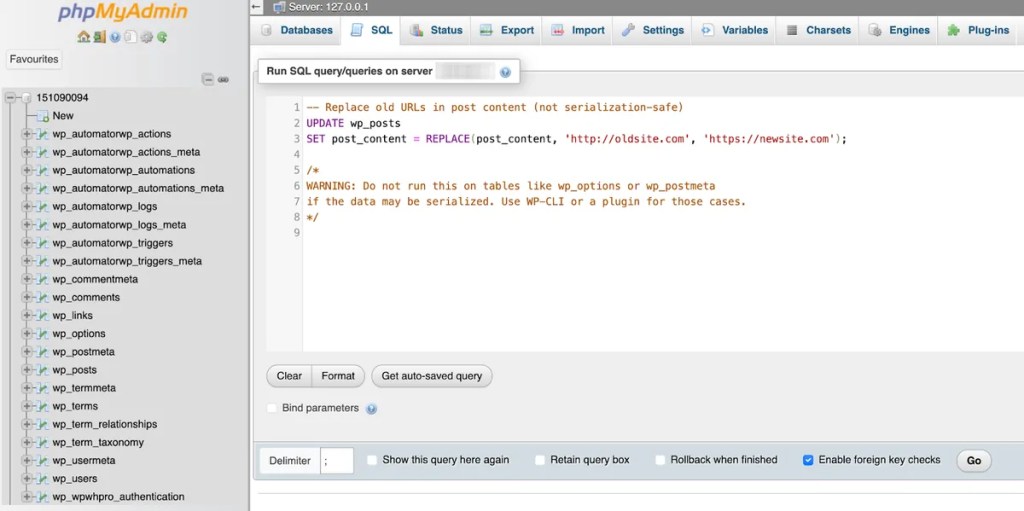1024x511 pixels.
Task: Clear the SQL query box
Action: point(289,376)
